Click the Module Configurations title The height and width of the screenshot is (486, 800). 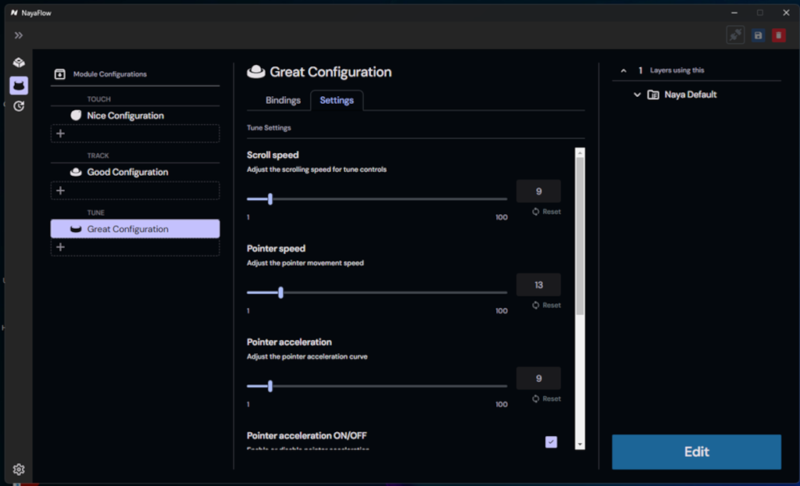click(110, 74)
